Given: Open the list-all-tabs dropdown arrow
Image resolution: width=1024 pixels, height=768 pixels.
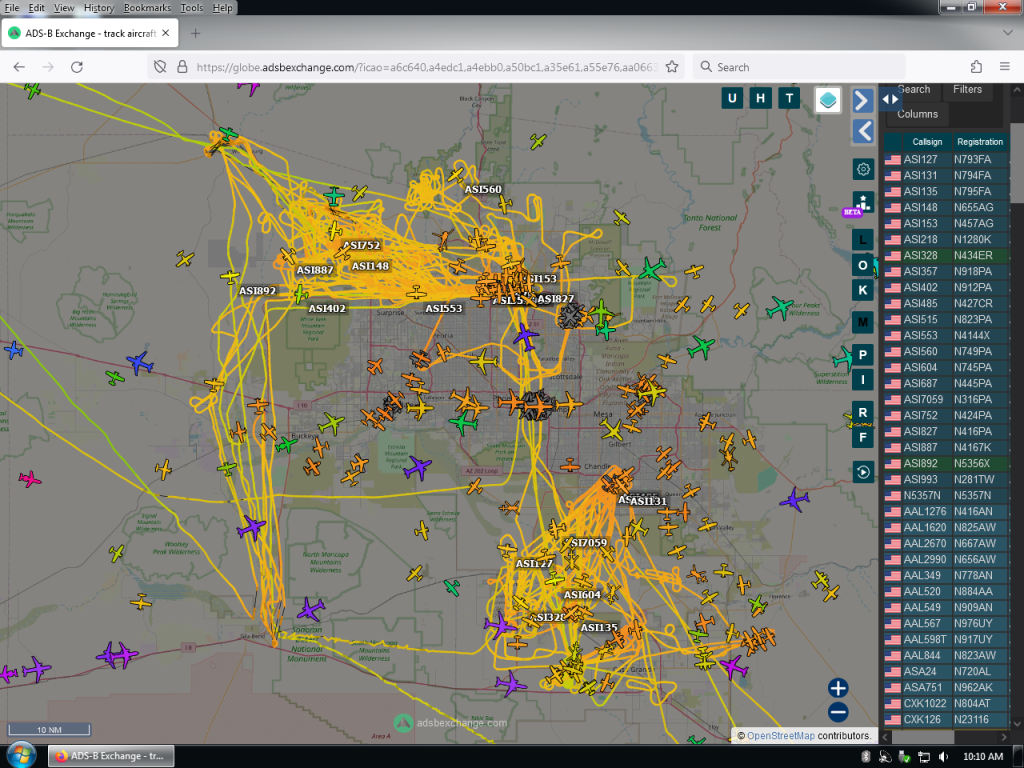Looking at the screenshot, I should coord(1008,33).
